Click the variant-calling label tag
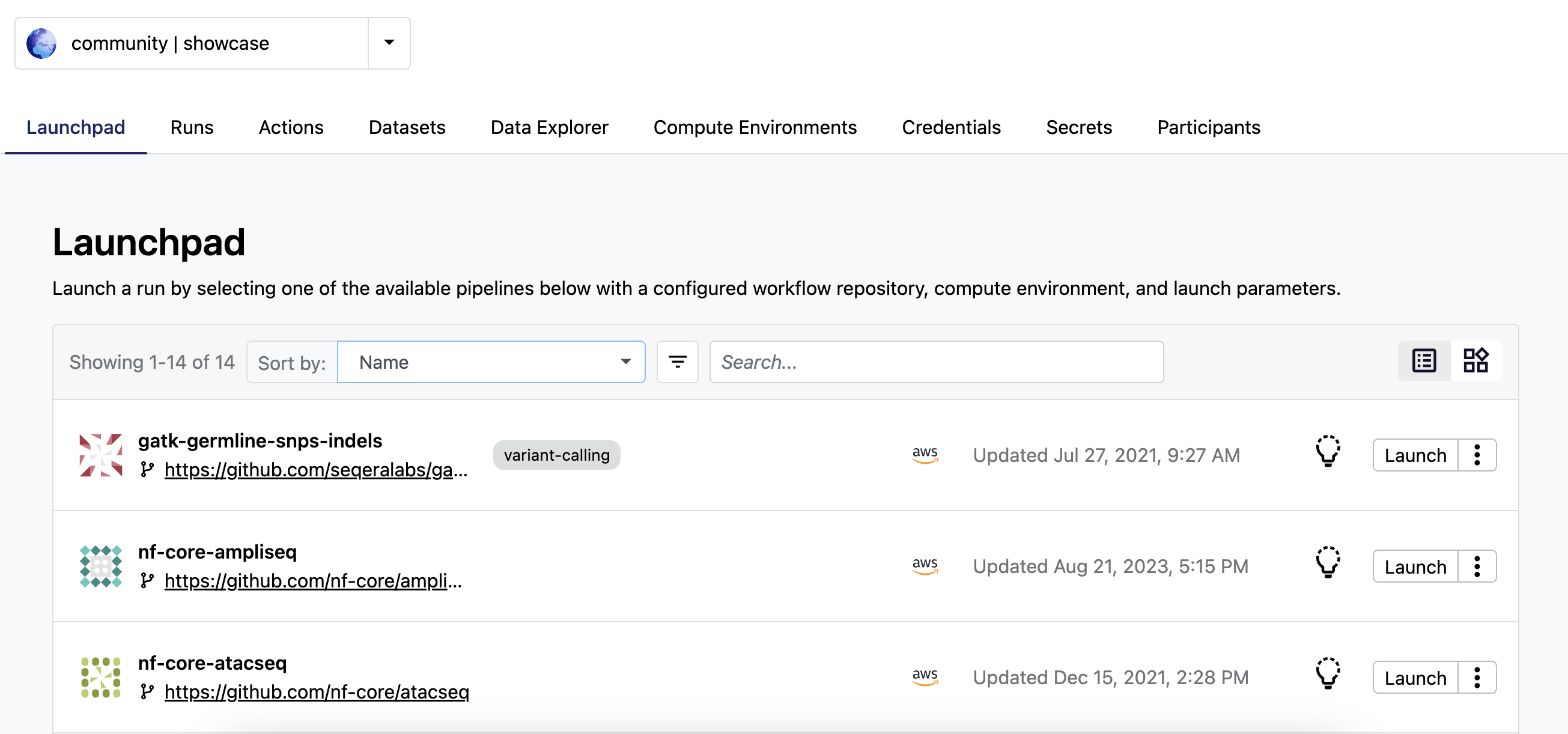 (556, 455)
